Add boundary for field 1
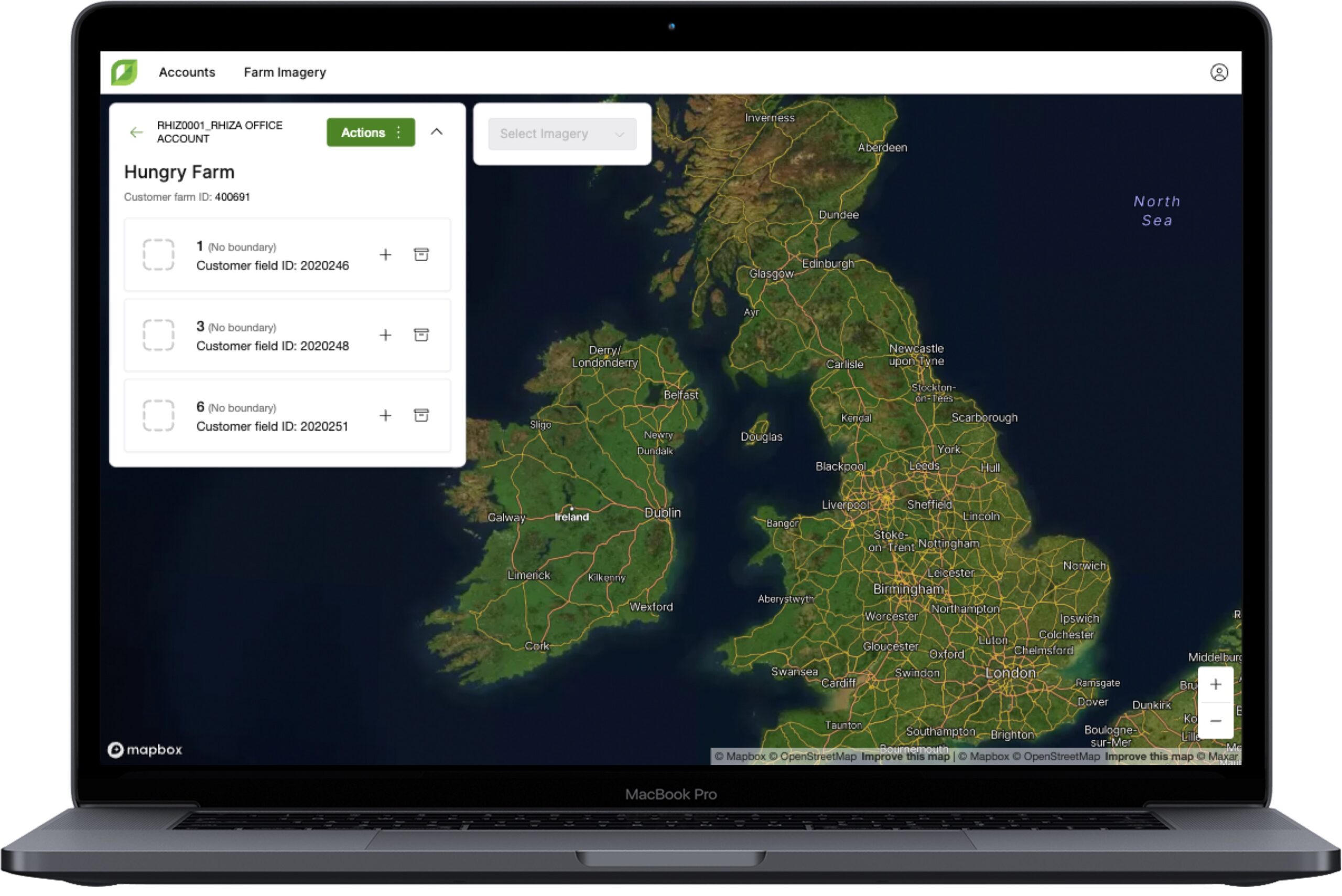 386,255
